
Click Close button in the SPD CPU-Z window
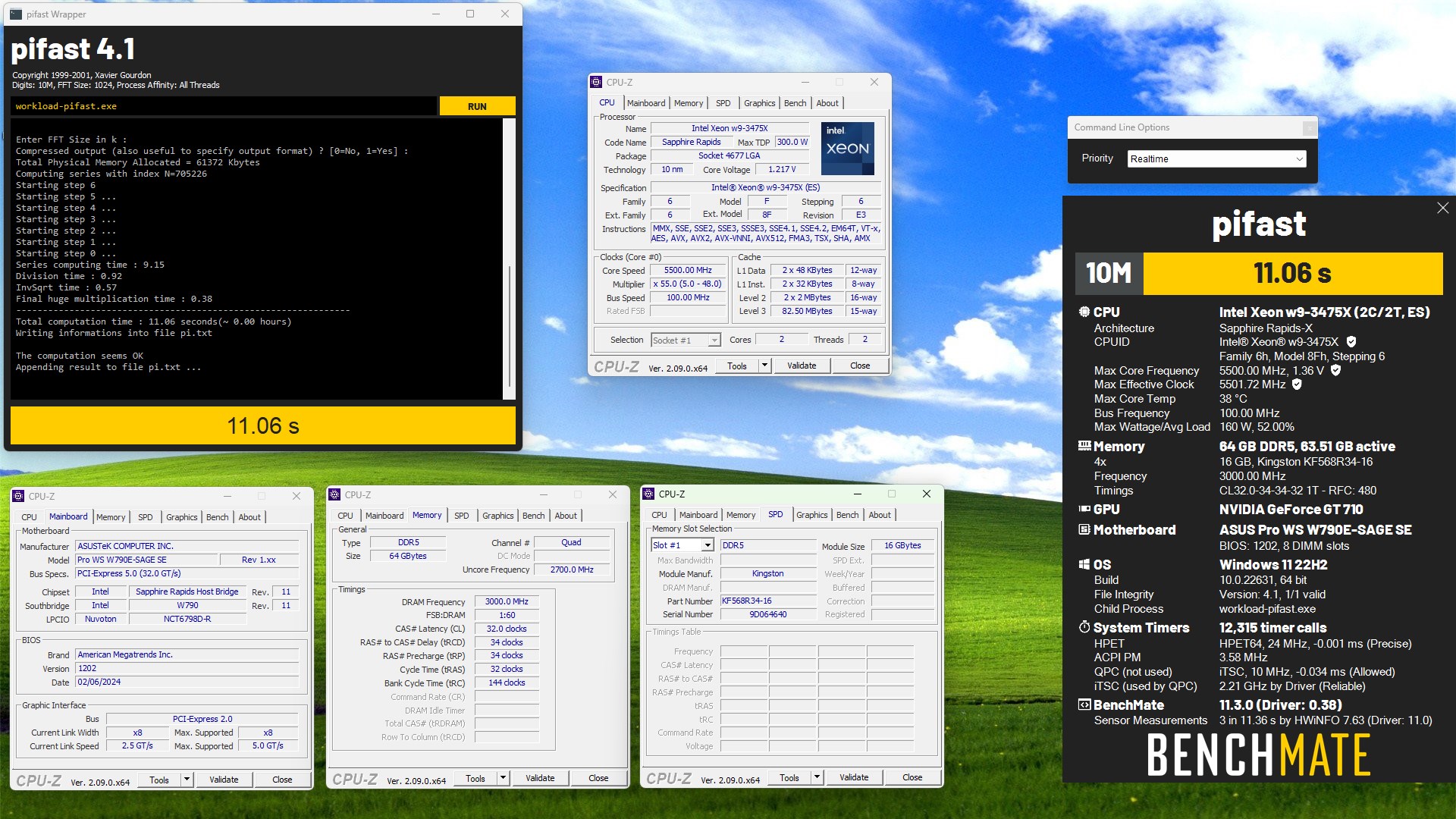(x=912, y=777)
